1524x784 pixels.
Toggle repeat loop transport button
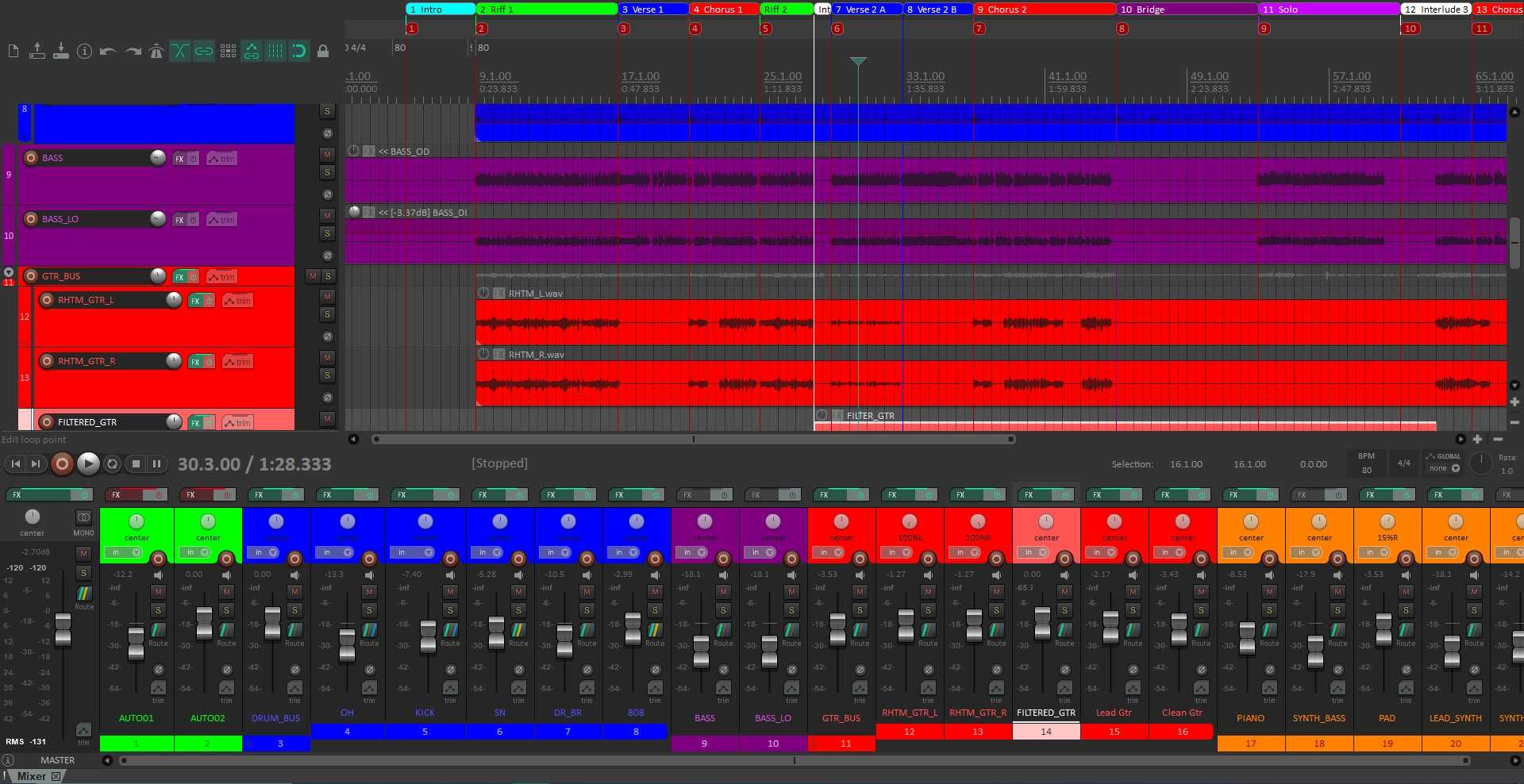coord(113,463)
